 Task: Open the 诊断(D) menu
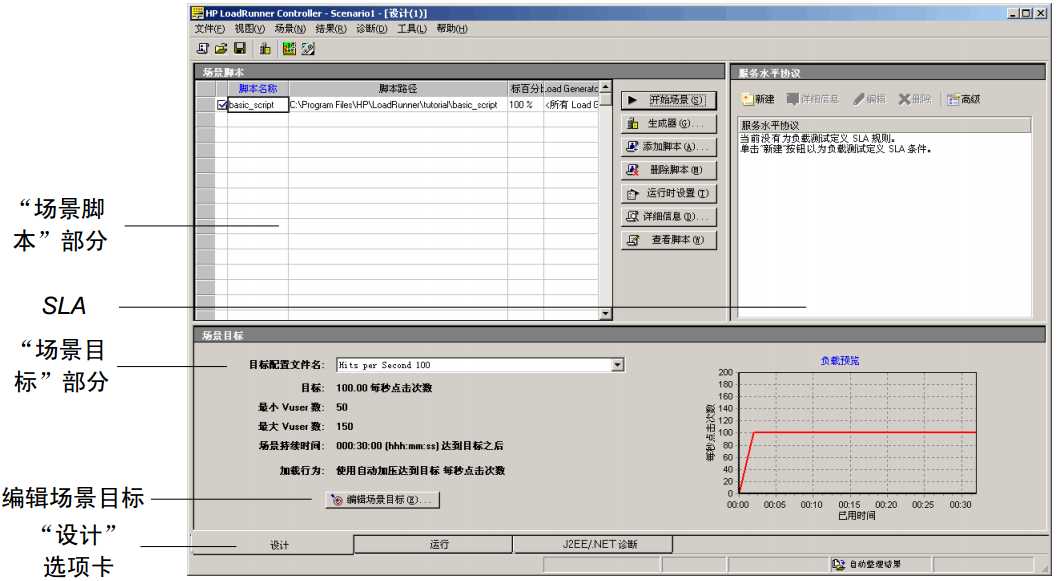coord(372,28)
